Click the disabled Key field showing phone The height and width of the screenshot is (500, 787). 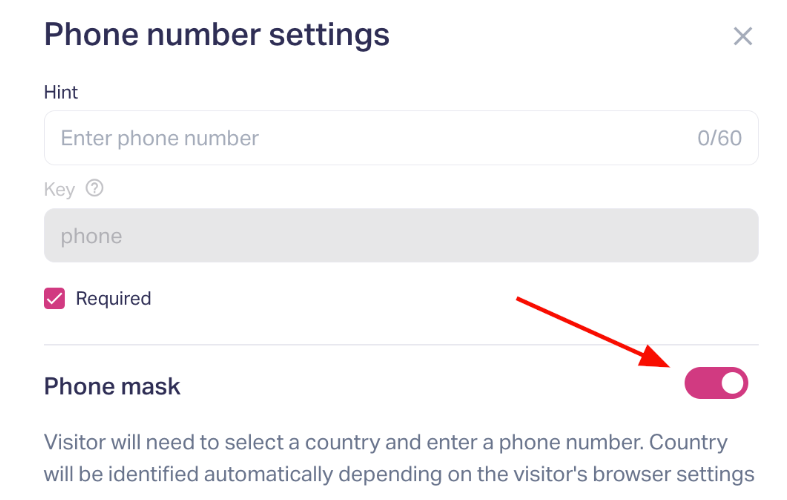tap(400, 237)
